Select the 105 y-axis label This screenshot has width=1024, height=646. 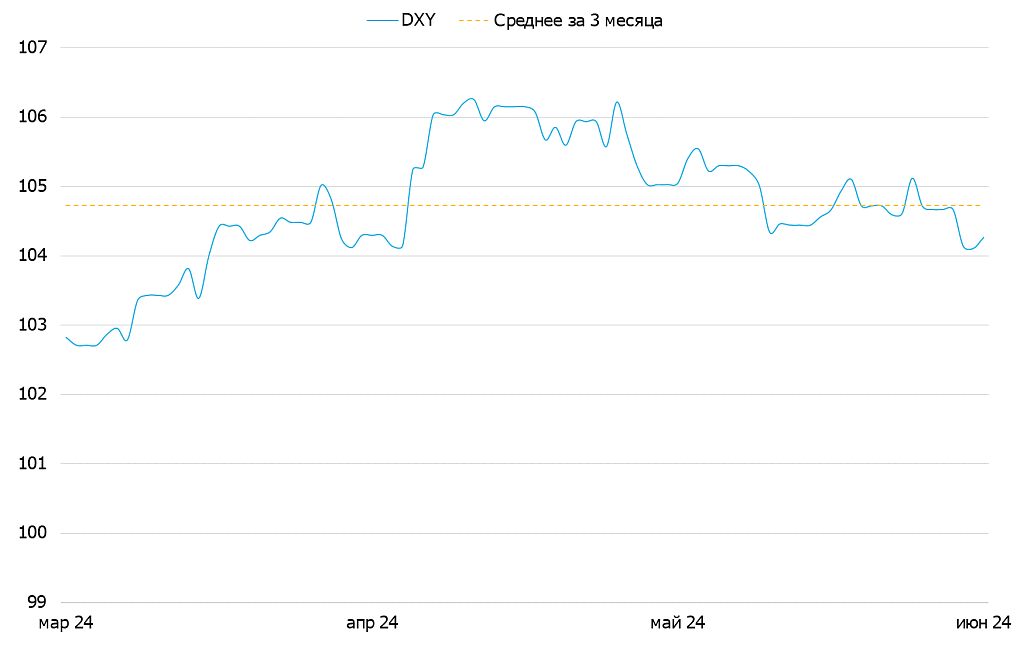(33, 187)
